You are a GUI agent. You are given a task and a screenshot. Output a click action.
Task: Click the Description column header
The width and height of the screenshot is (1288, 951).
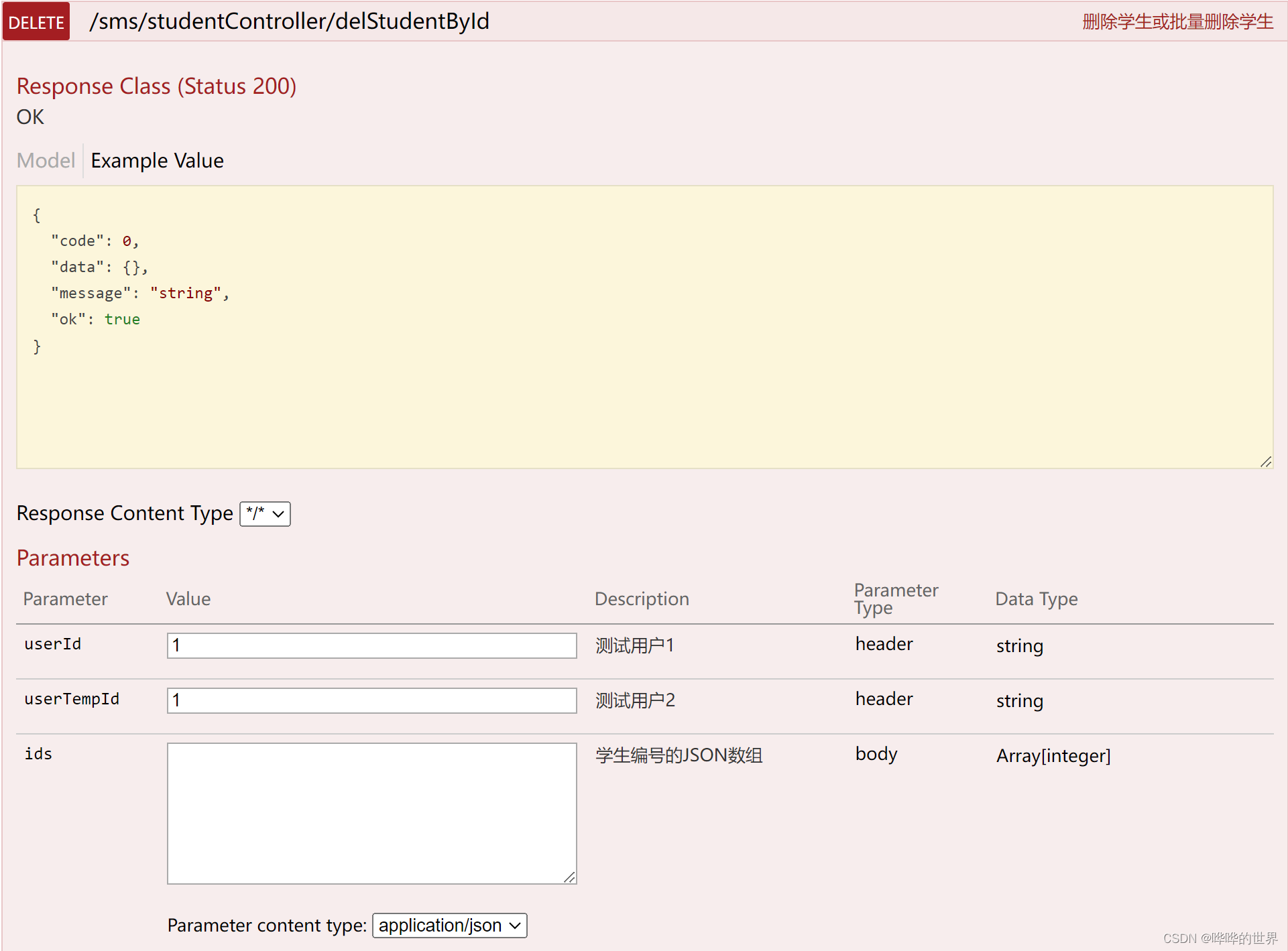tap(641, 599)
